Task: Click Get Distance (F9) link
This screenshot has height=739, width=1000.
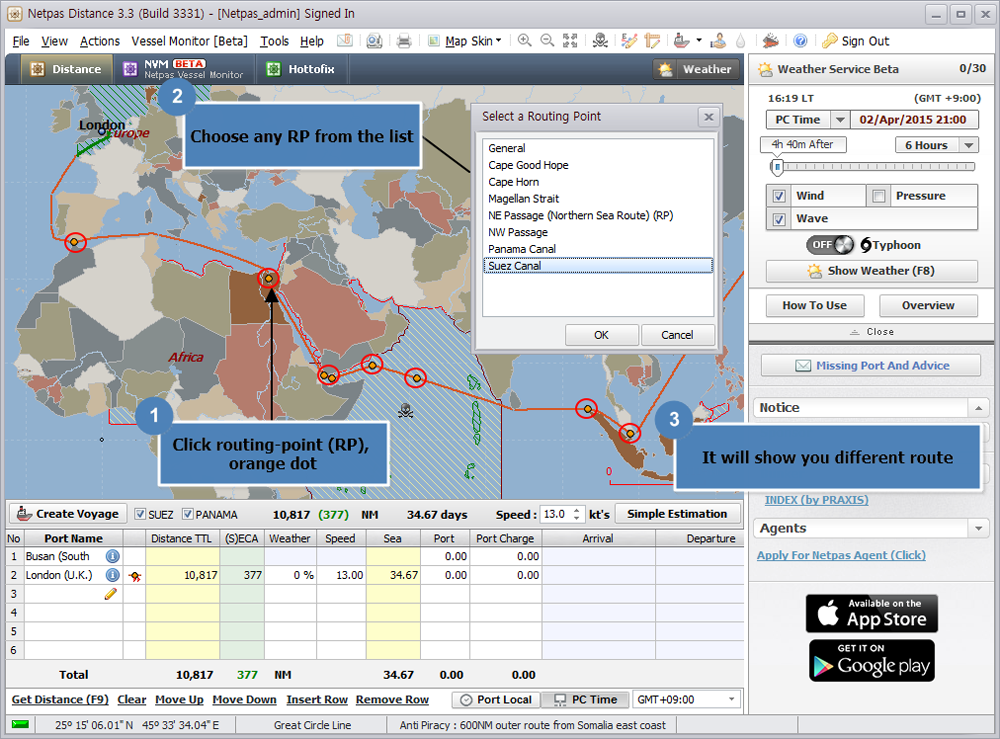Action: (x=60, y=699)
